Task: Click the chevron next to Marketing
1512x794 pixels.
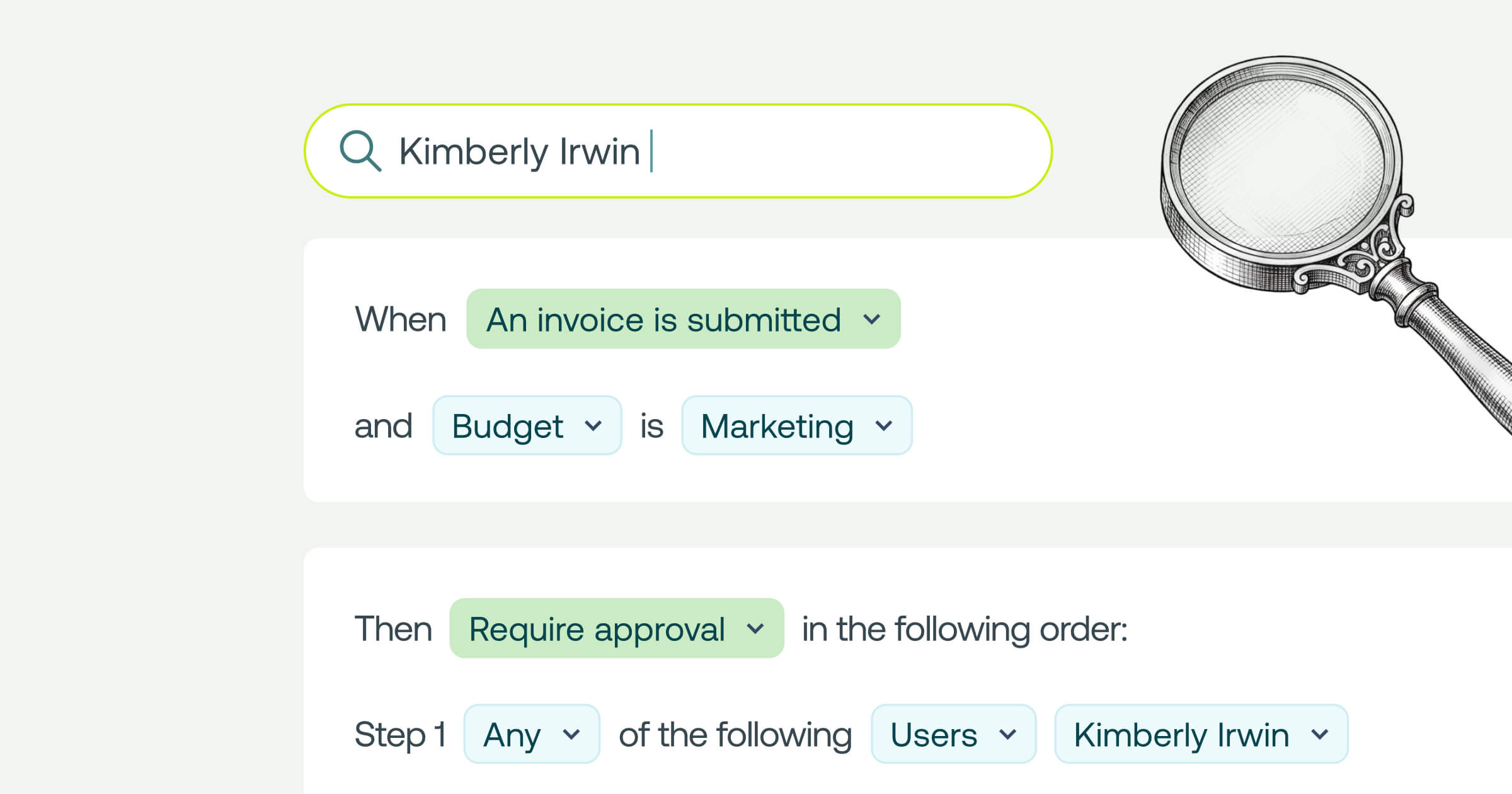Action: pos(884,426)
